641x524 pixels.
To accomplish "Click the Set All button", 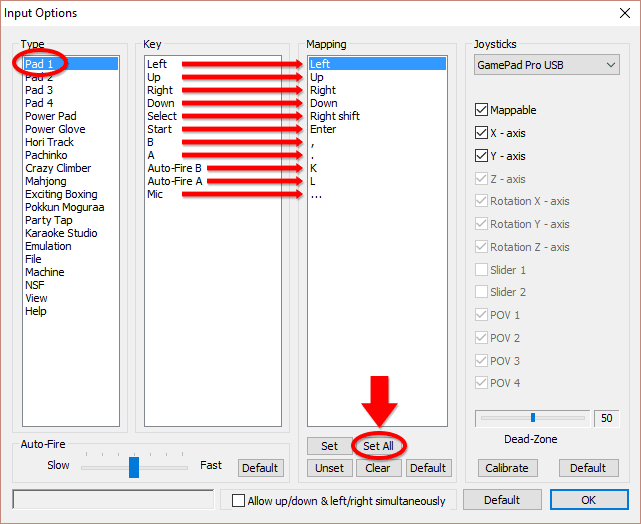I will [379, 446].
